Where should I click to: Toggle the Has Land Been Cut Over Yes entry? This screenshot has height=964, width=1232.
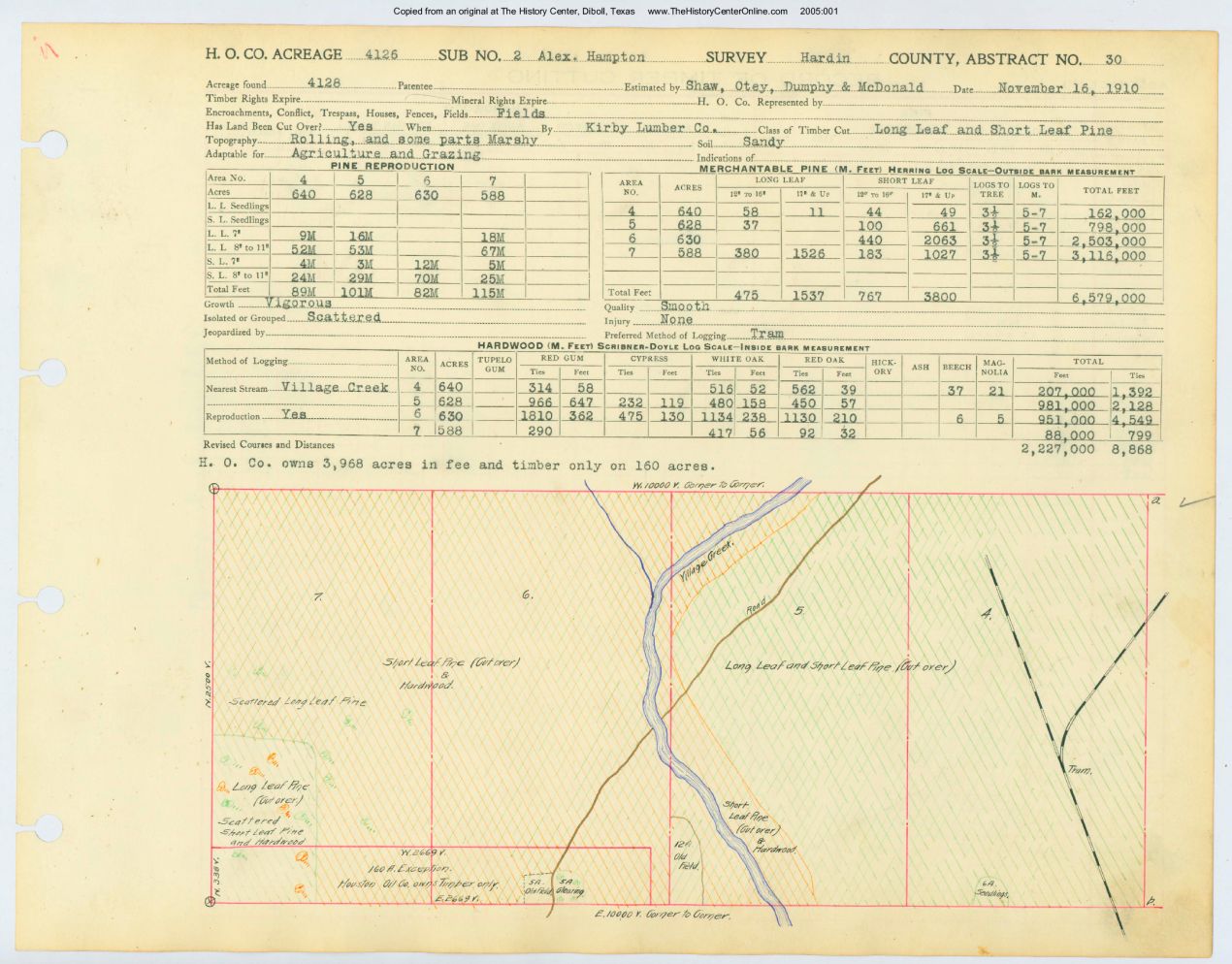click(x=359, y=128)
